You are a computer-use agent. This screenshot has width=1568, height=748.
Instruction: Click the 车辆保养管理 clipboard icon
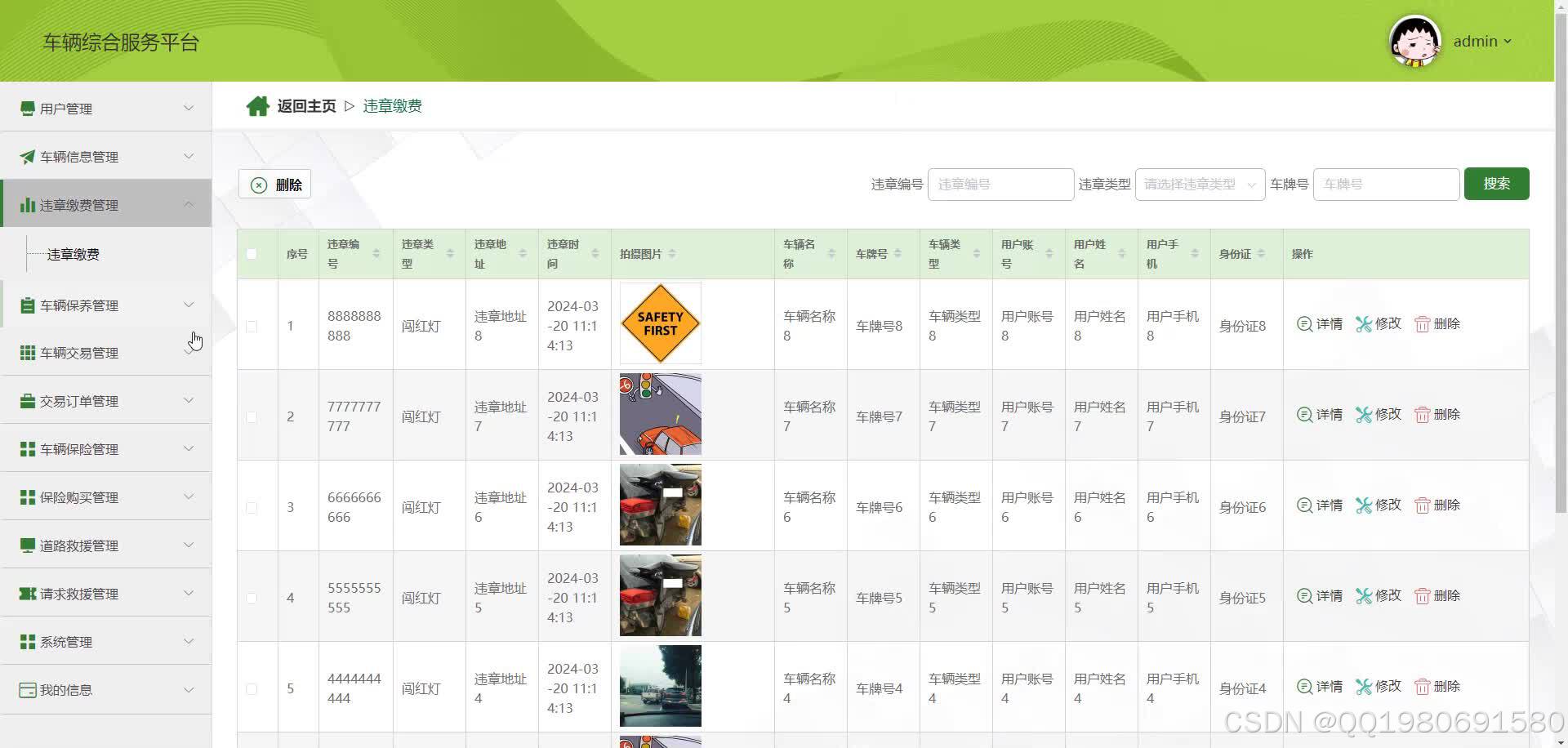tap(27, 305)
